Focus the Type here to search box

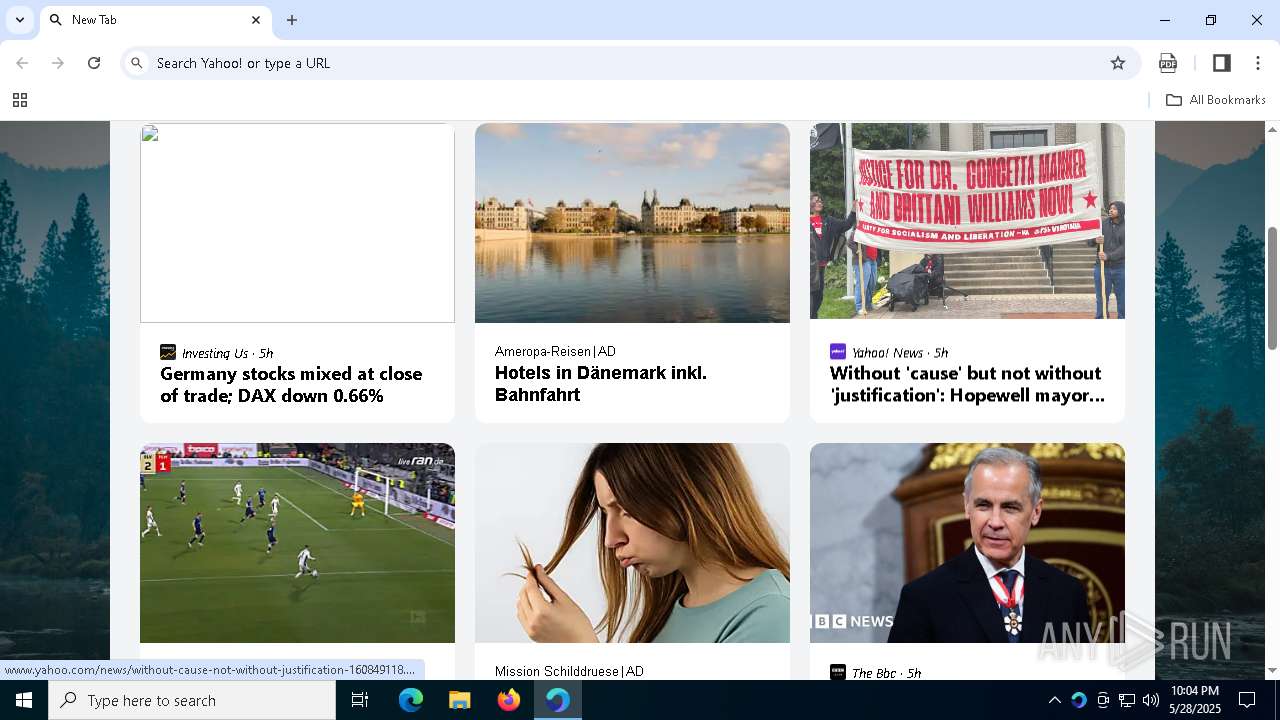click(x=192, y=700)
